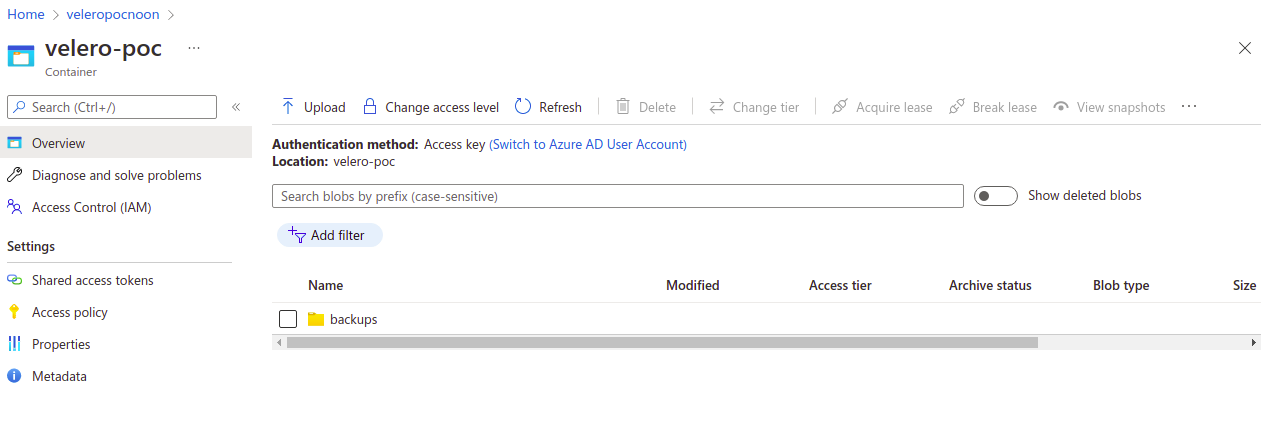Click the Break lease icon

pos(957,107)
